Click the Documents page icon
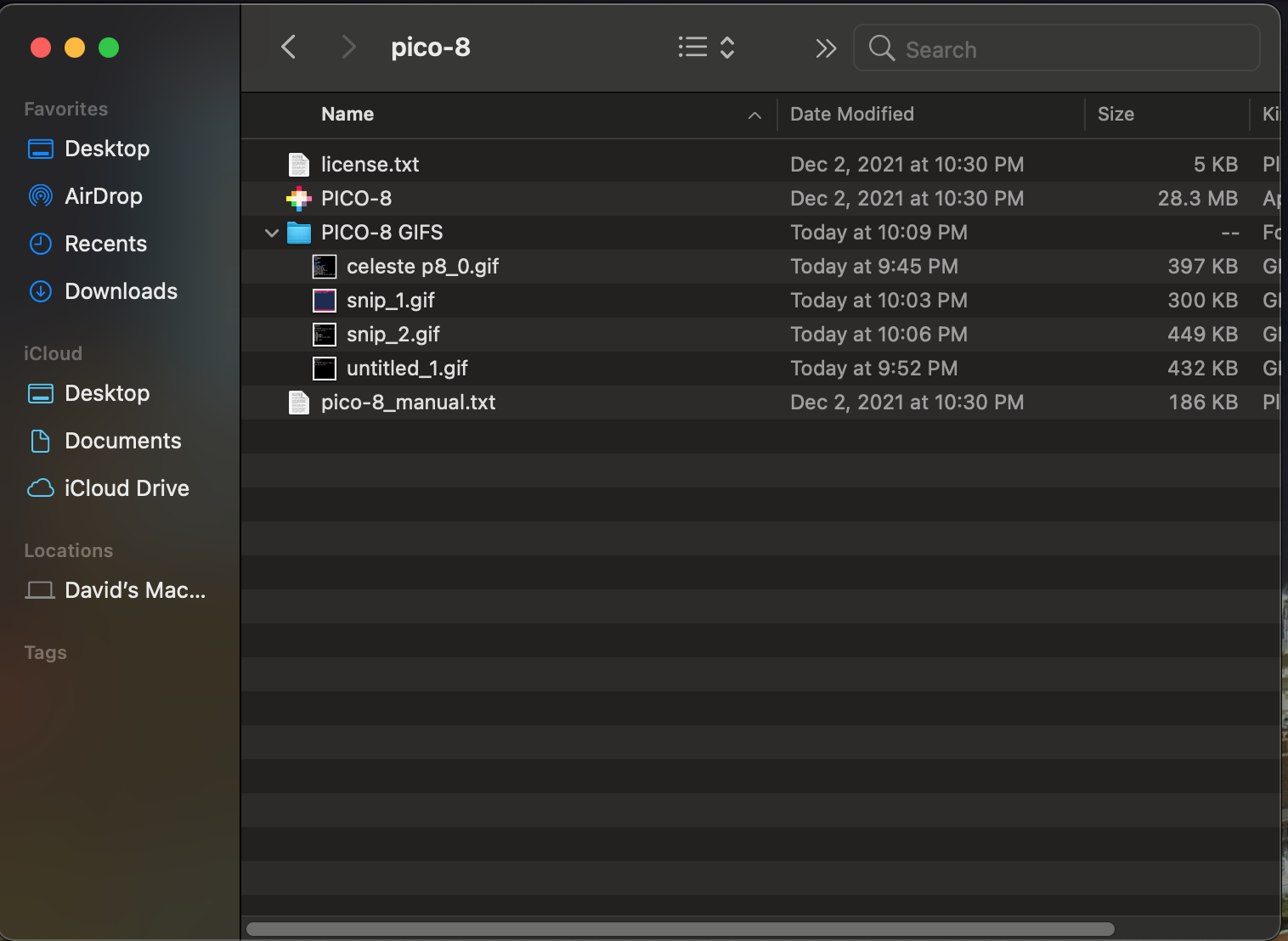 (41, 441)
